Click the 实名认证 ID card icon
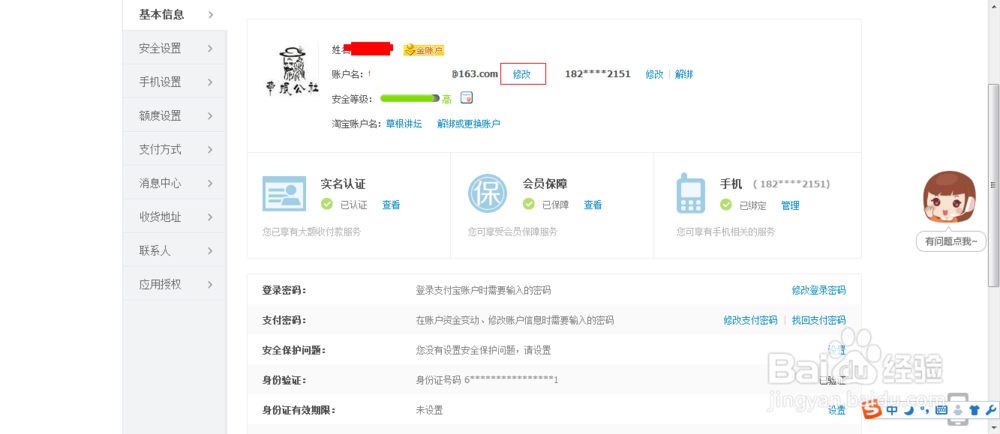 coord(284,193)
